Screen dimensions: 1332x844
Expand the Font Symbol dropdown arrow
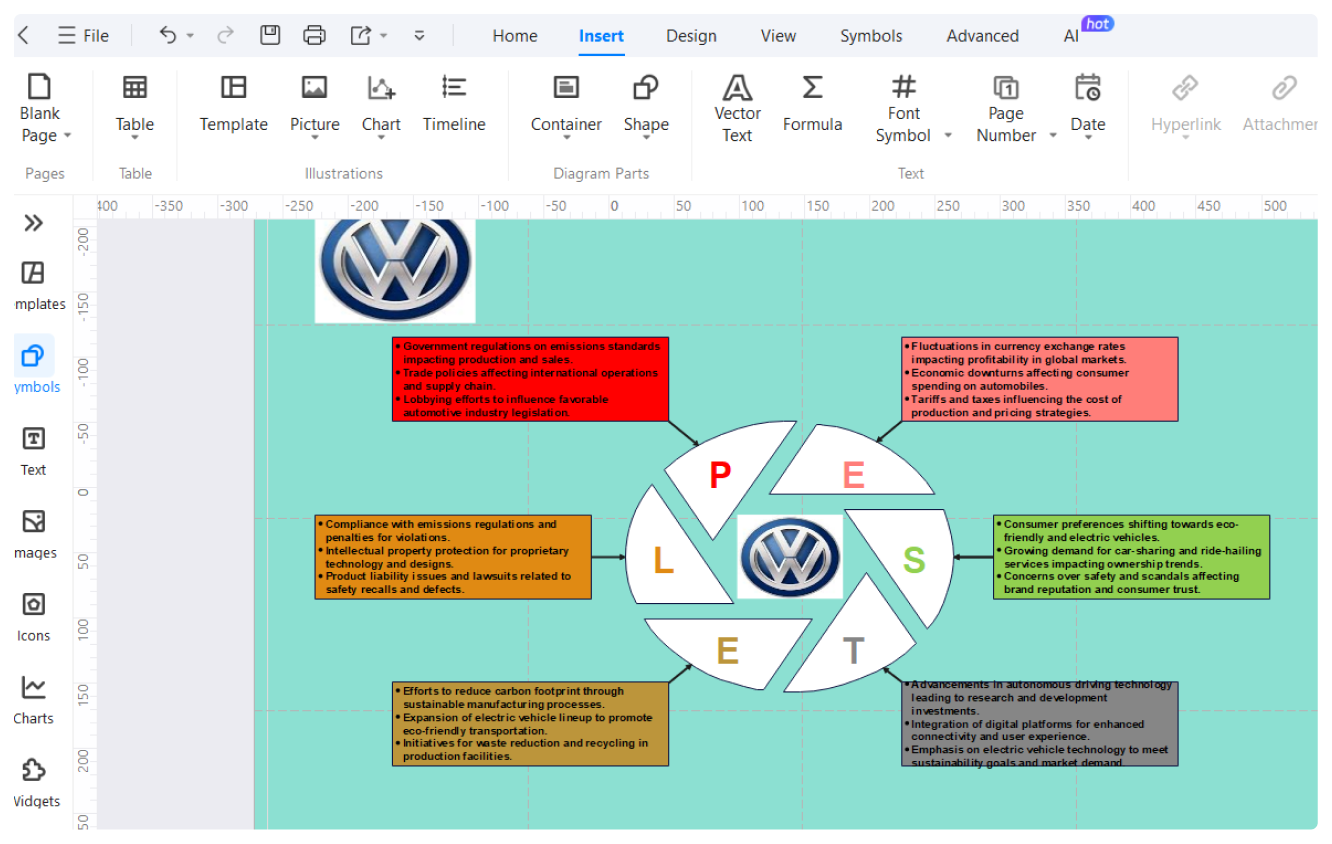948,136
